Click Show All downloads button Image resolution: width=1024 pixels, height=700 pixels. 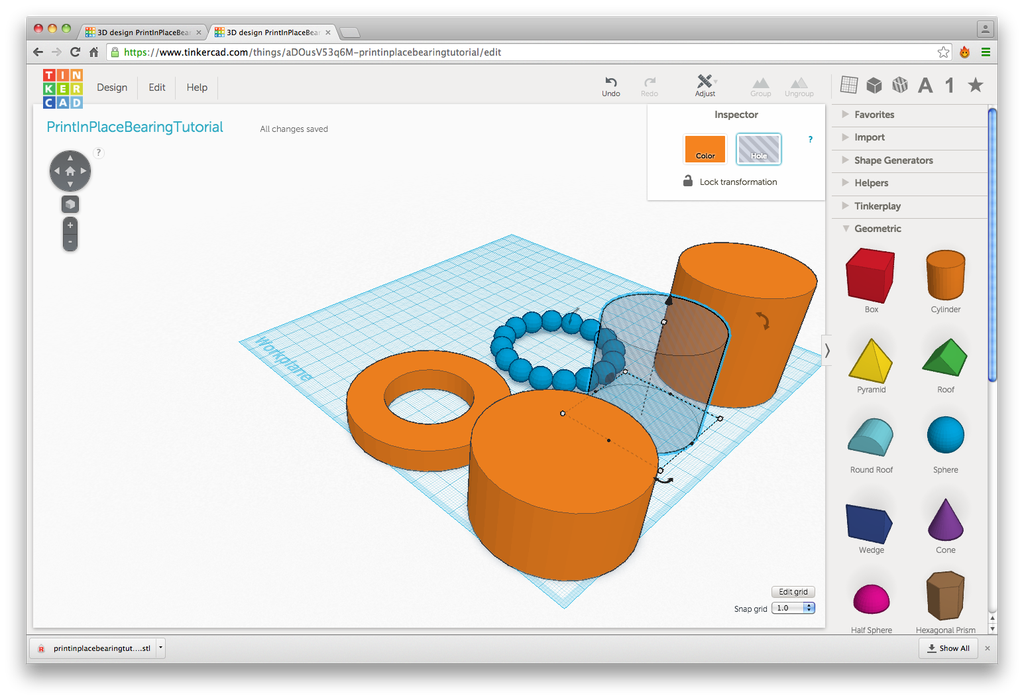click(x=948, y=648)
